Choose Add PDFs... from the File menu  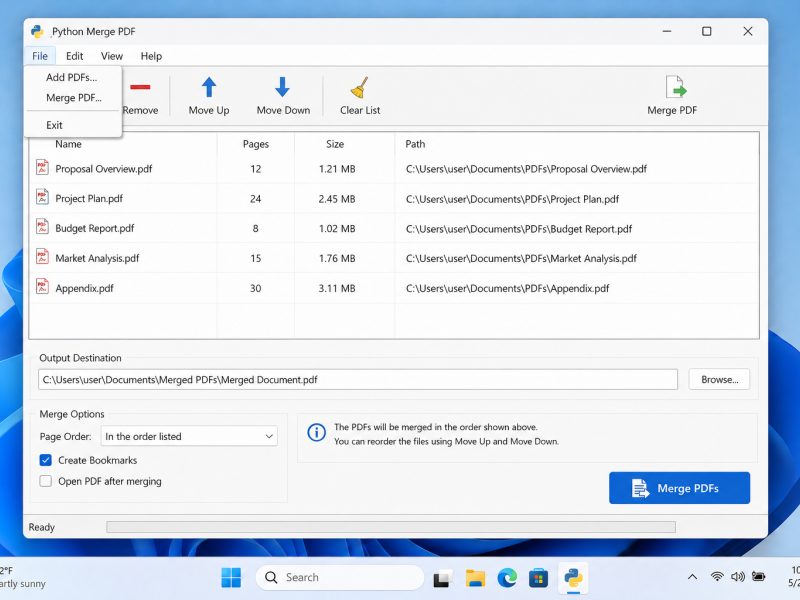71,78
